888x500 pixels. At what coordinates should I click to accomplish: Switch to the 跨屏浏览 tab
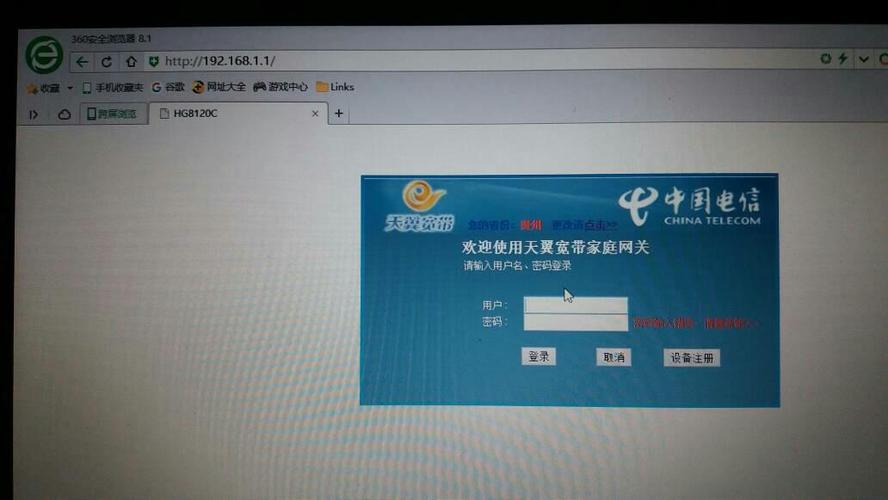(113, 114)
